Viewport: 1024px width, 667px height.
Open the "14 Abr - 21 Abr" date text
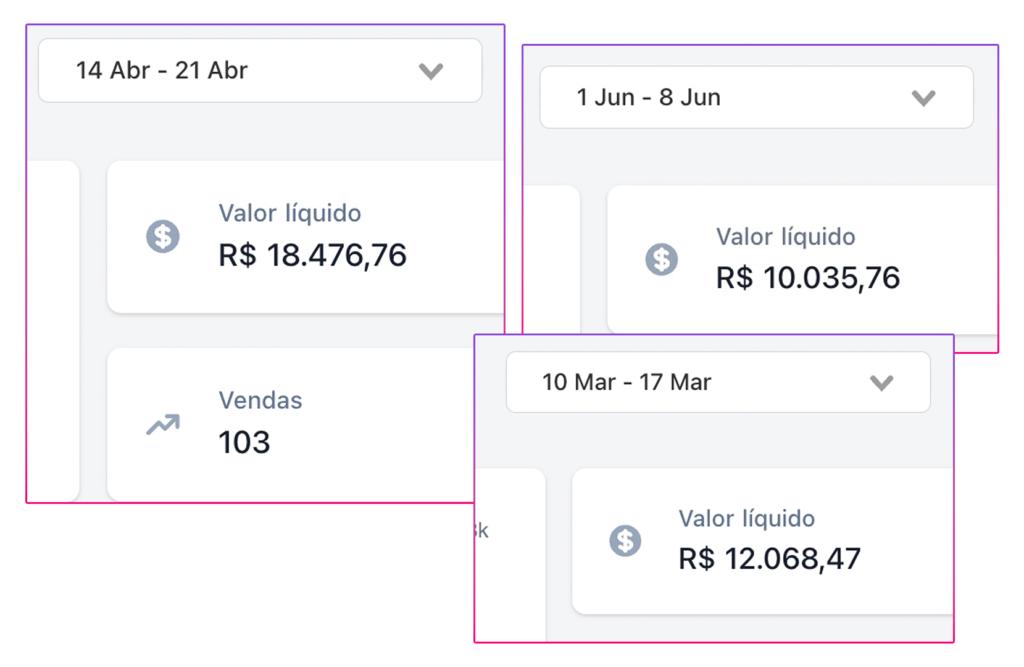162,71
